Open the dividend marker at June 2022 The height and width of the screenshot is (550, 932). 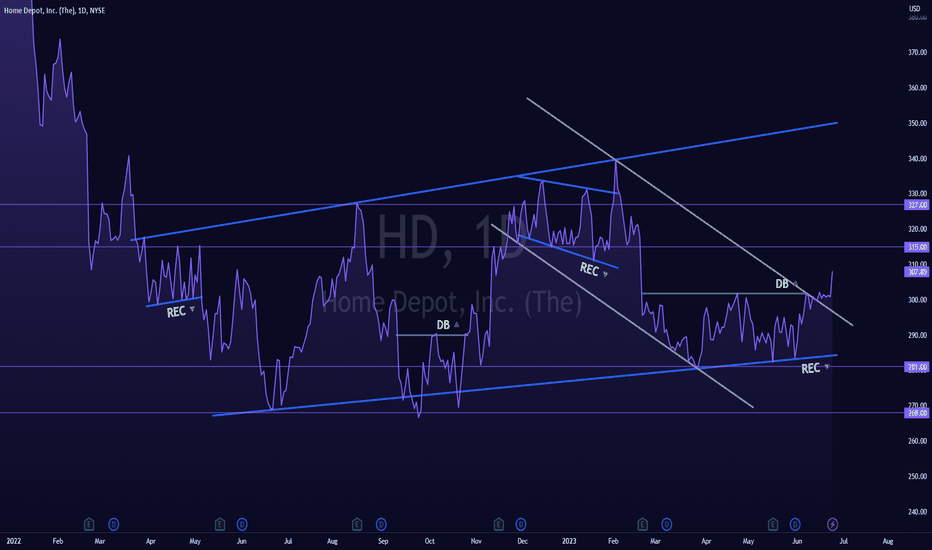[x=242, y=524]
